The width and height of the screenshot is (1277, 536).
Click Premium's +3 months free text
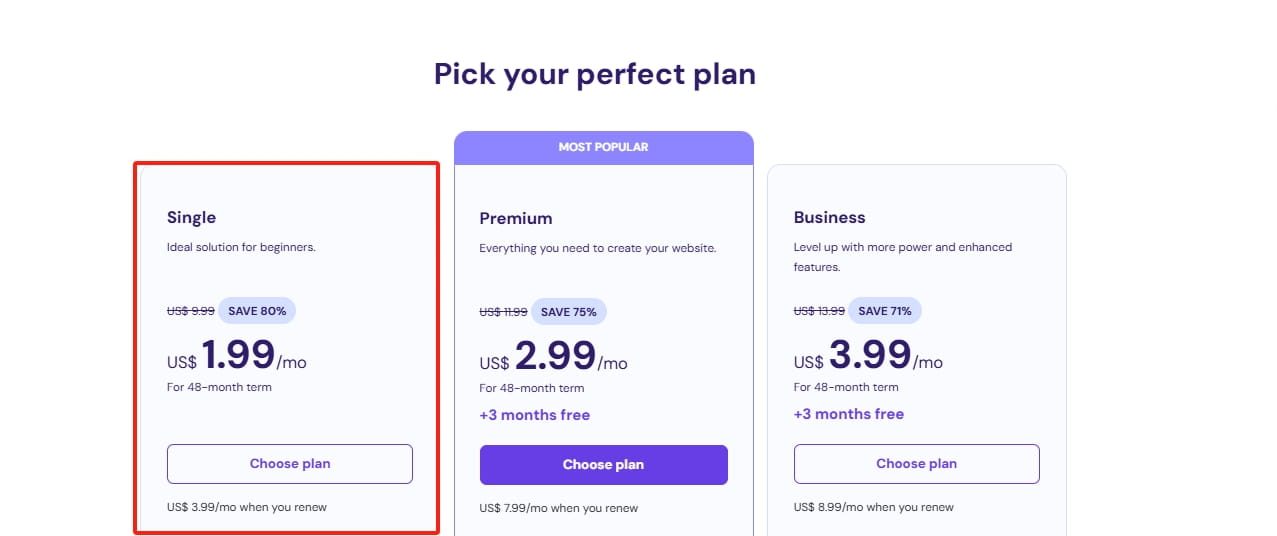pos(534,415)
